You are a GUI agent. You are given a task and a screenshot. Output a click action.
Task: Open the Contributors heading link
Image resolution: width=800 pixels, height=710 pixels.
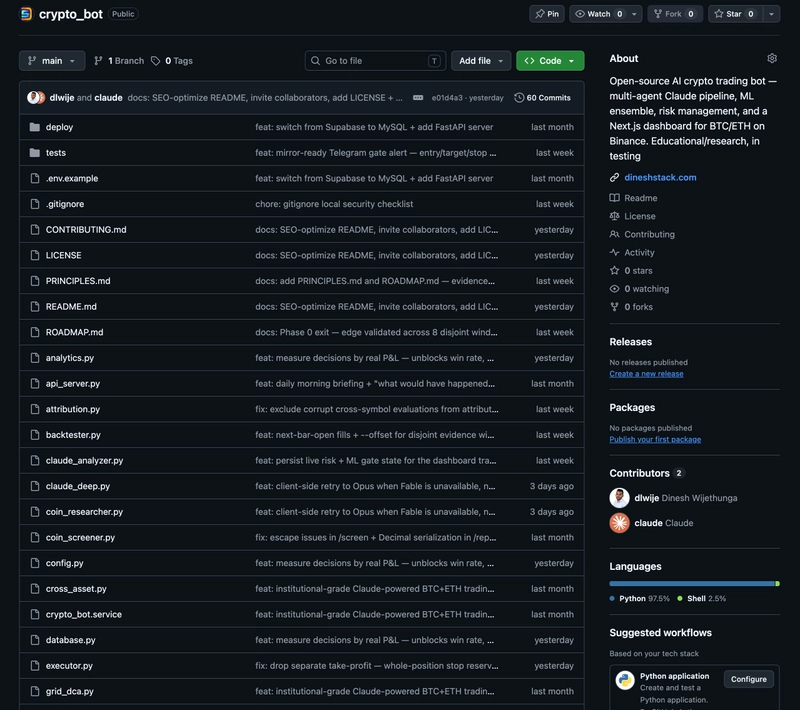(646, 473)
